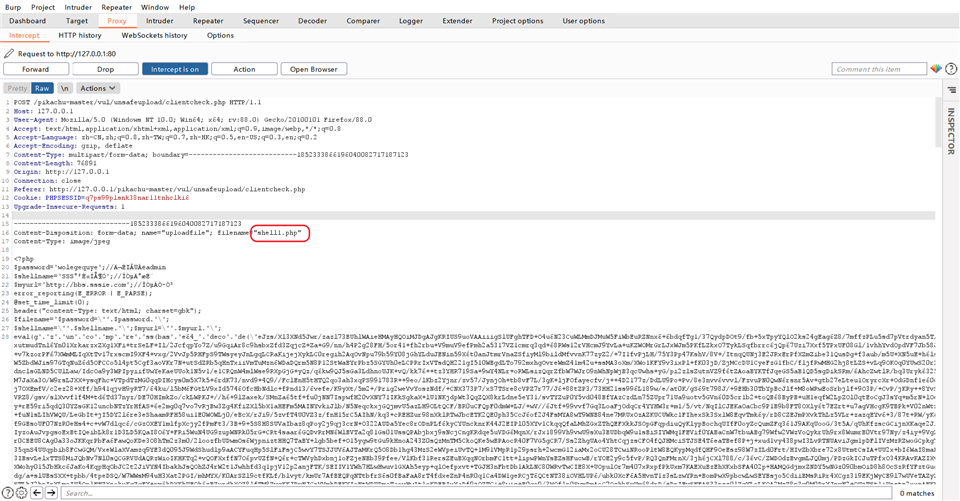Open the Project menu
This screenshot has height=501, width=960.
click(x=43, y=7)
